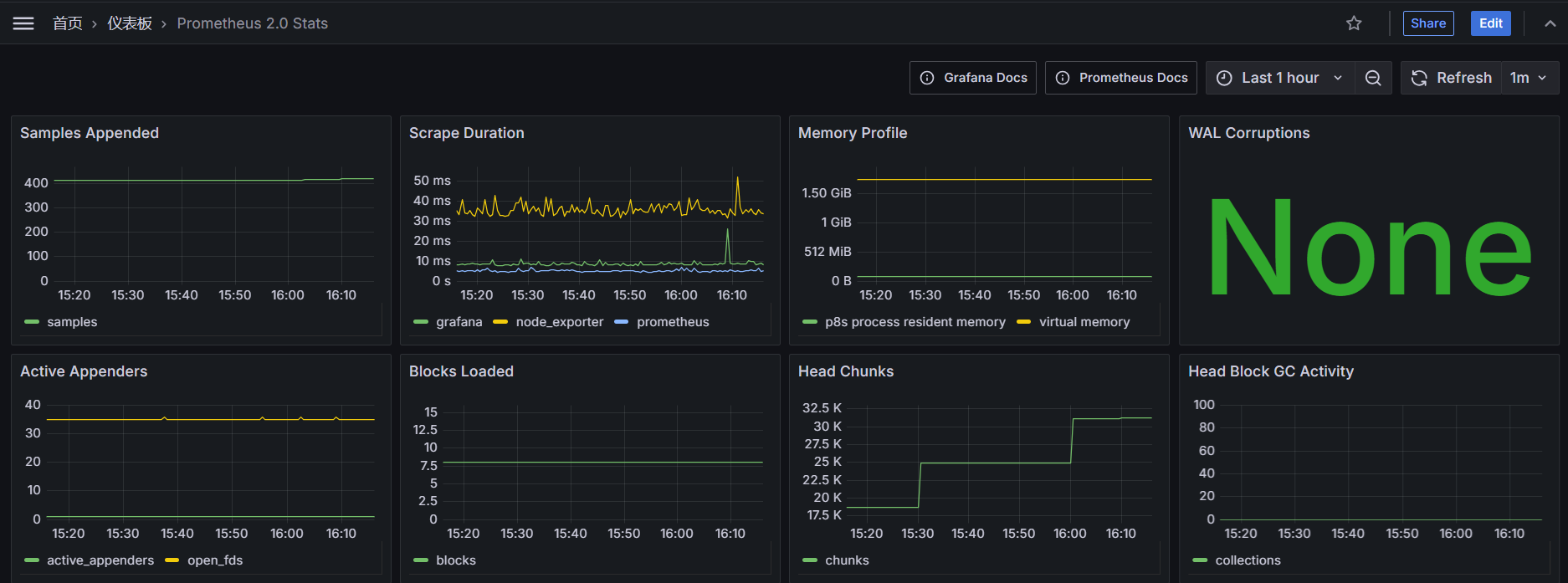The height and width of the screenshot is (583, 1568).
Task: Click the info icon on Prometheus Docs
Action: [x=1063, y=78]
